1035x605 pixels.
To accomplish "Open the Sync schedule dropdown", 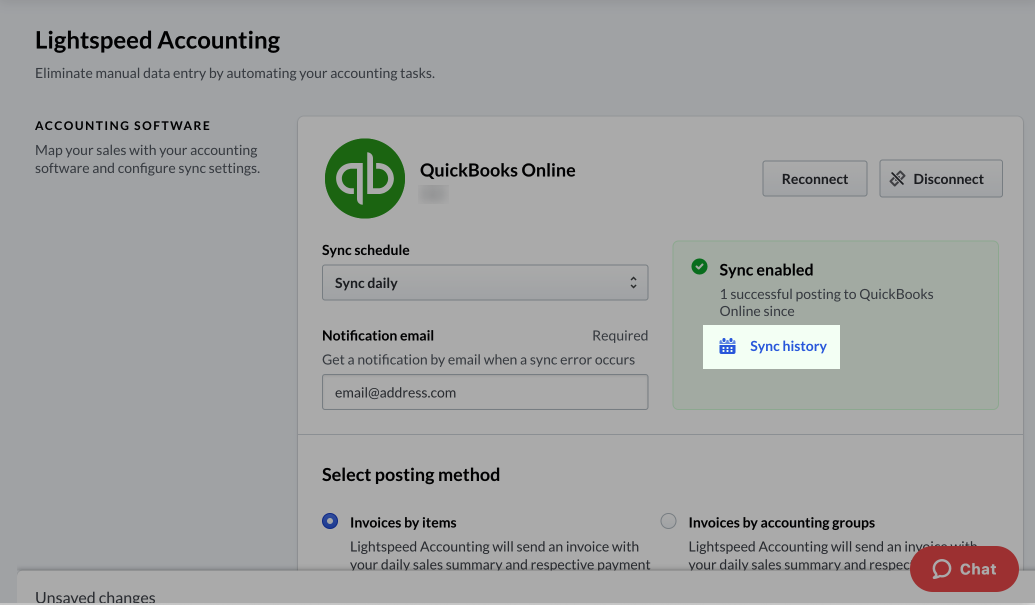I will pyautogui.click(x=484, y=283).
